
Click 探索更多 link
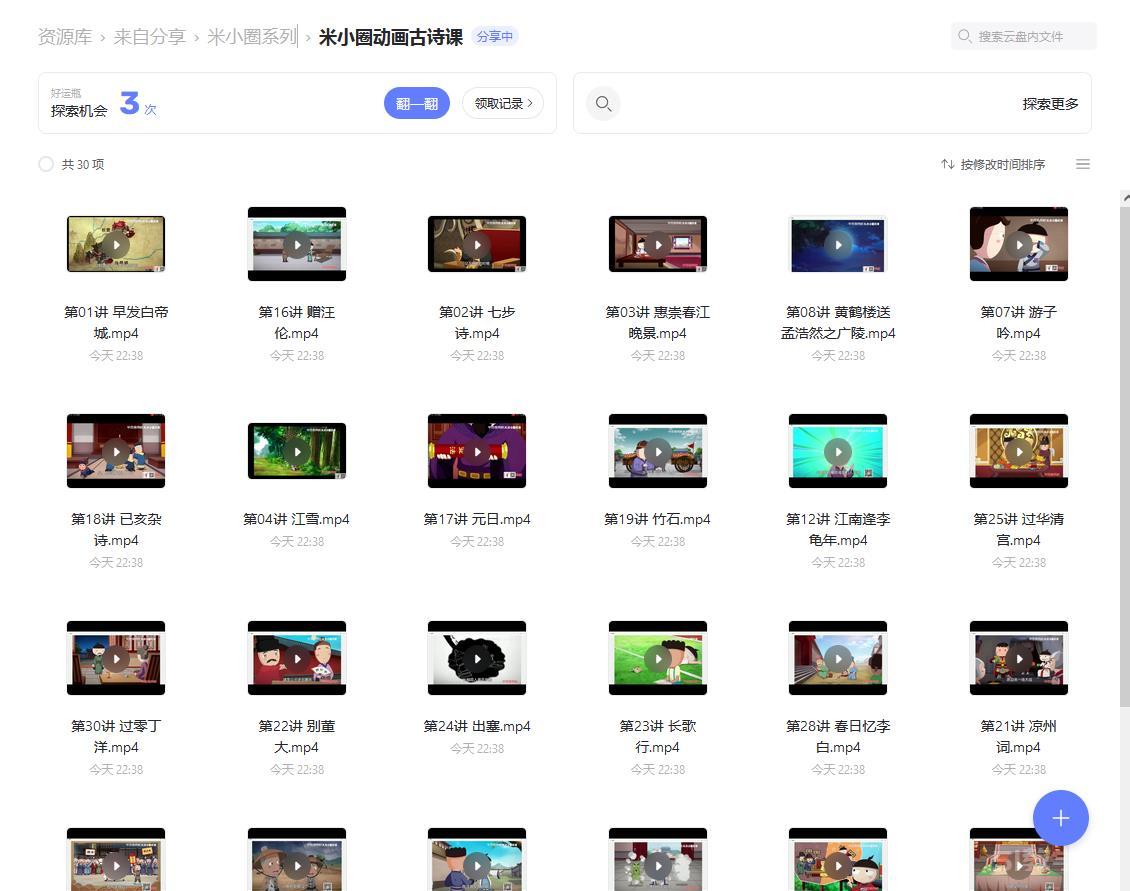click(x=1050, y=104)
